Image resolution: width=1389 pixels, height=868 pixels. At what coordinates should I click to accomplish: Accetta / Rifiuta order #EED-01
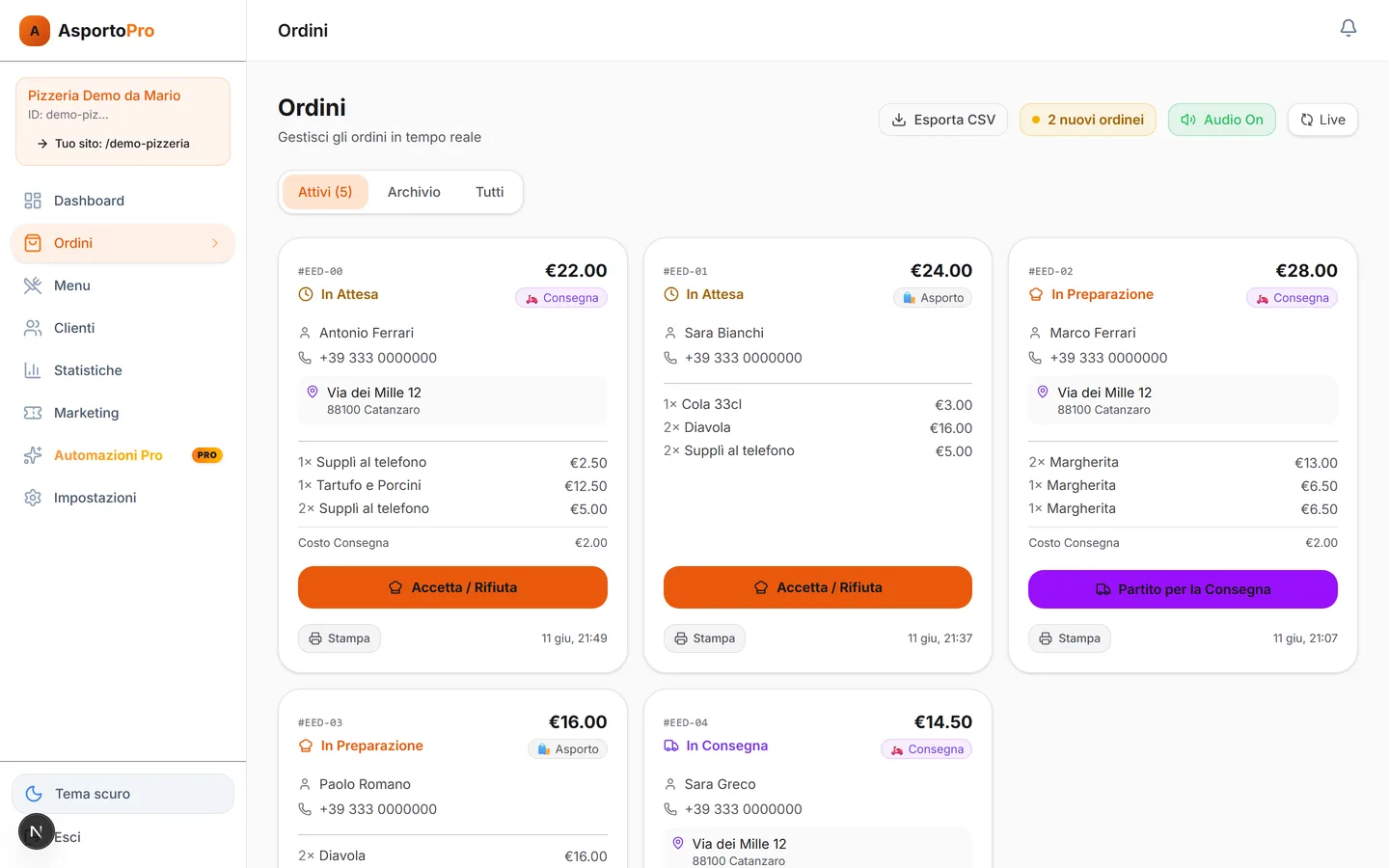point(818,587)
